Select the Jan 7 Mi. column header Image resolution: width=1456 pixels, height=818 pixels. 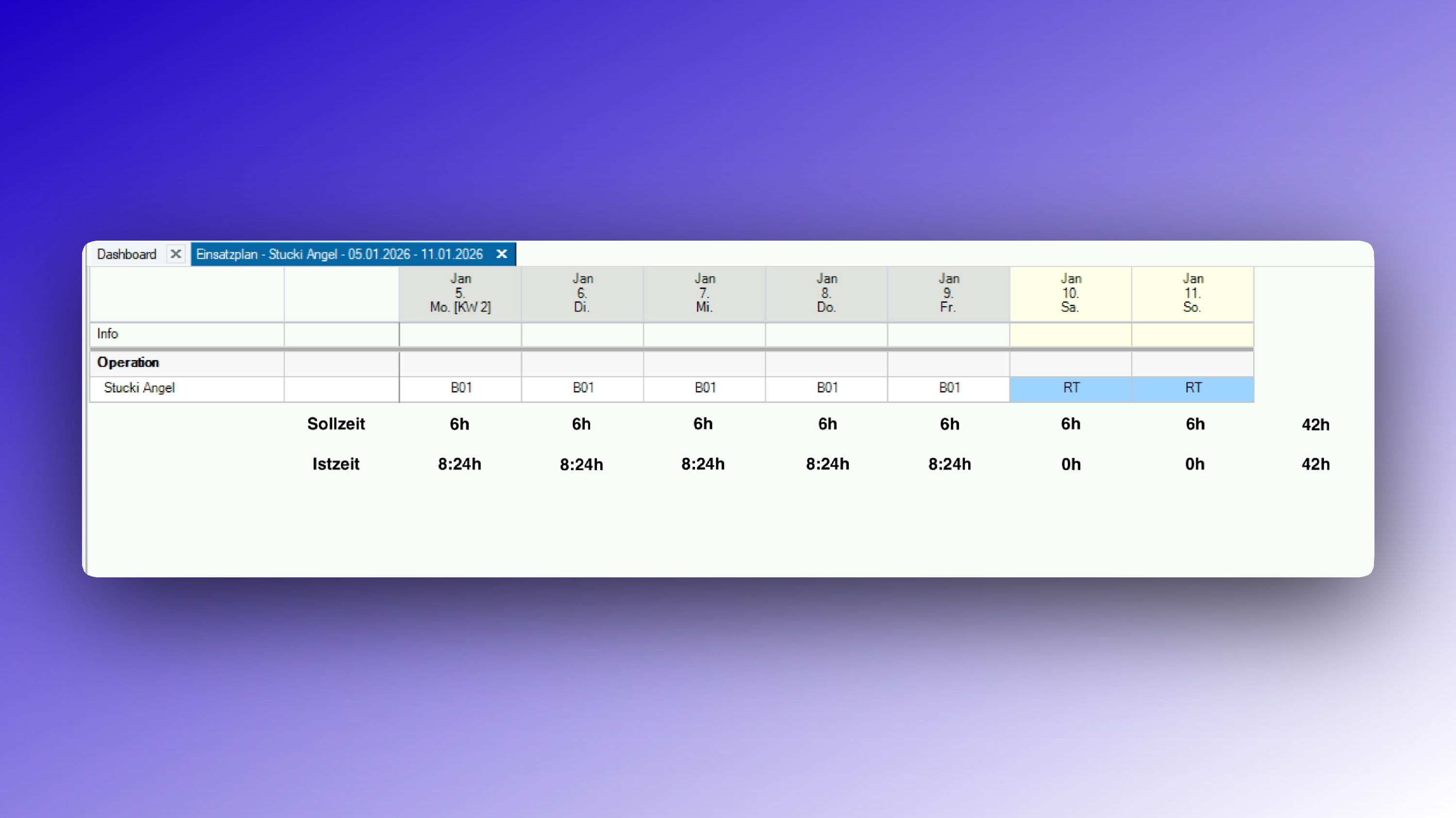(x=704, y=293)
